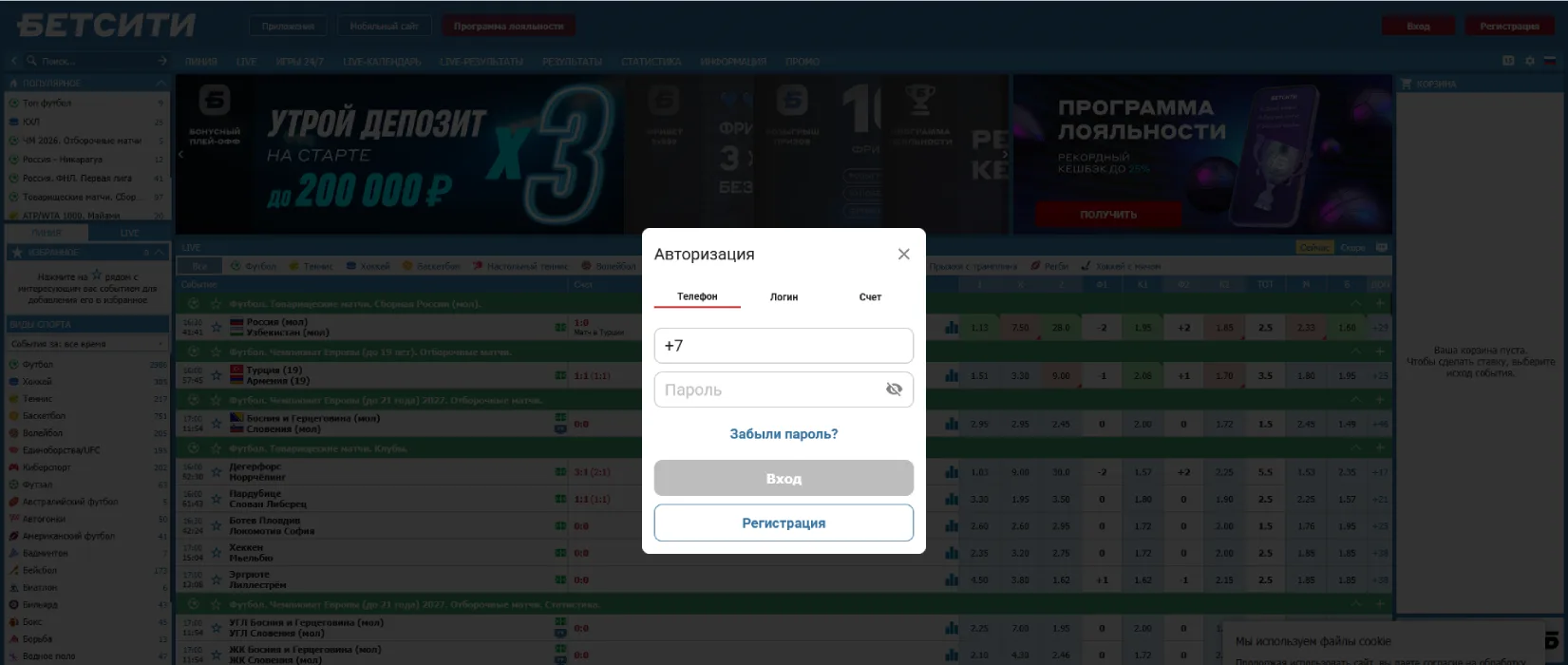
Task: Click the Корзина shopping cart icon
Action: tap(1407, 84)
